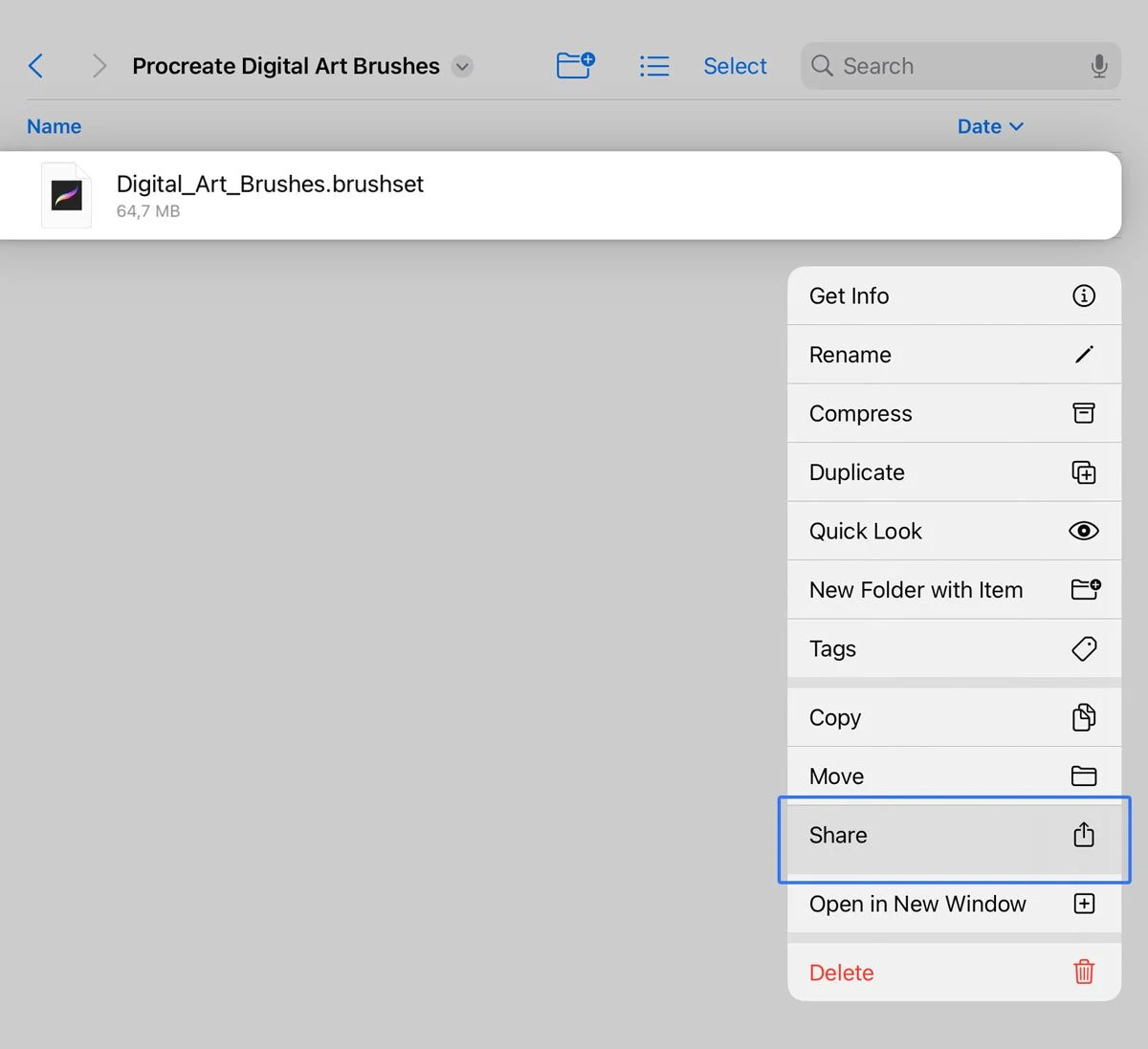The image size is (1148, 1049).
Task: Click the 64,7 MB file size text
Action: [x=148, y=211]
